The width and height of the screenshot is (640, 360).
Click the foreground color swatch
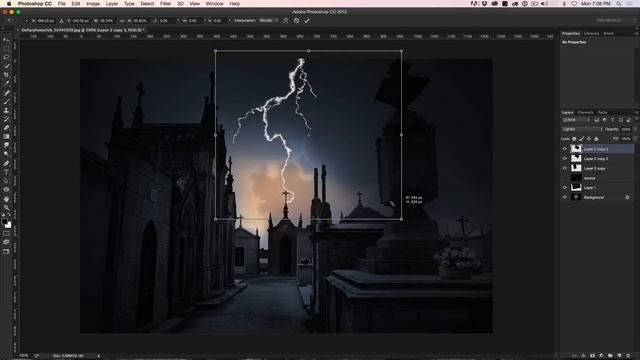[x=4, y=222]
